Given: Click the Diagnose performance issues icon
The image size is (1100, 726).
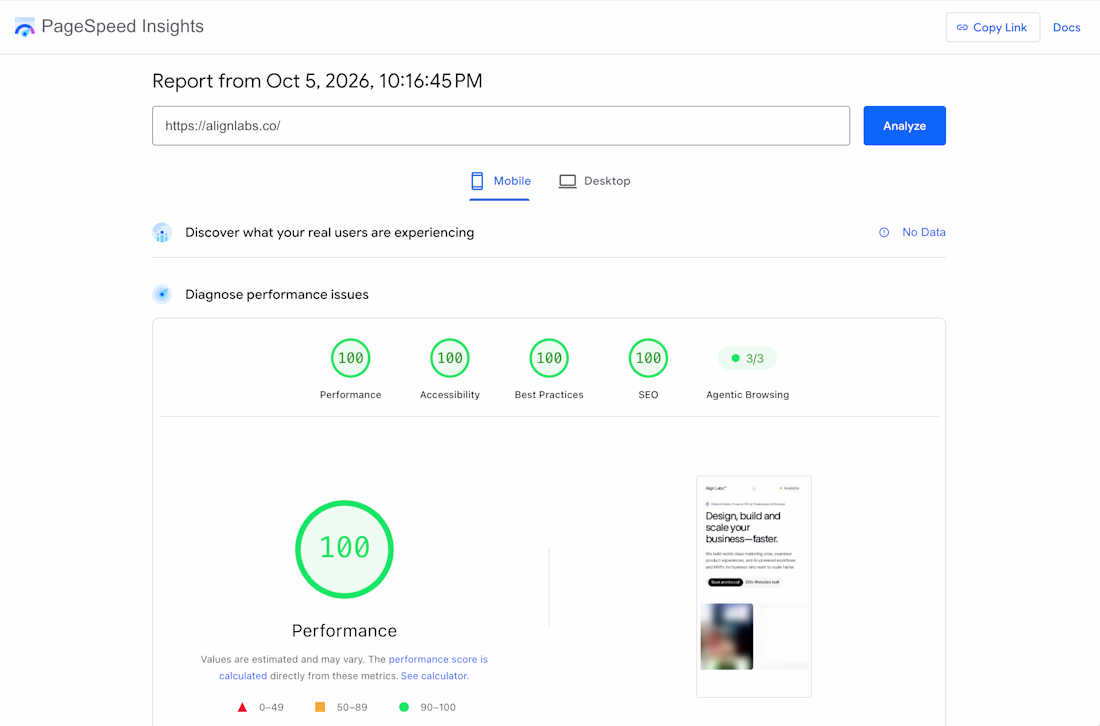Looking at the screenshot, I should [x=162, y=294].
